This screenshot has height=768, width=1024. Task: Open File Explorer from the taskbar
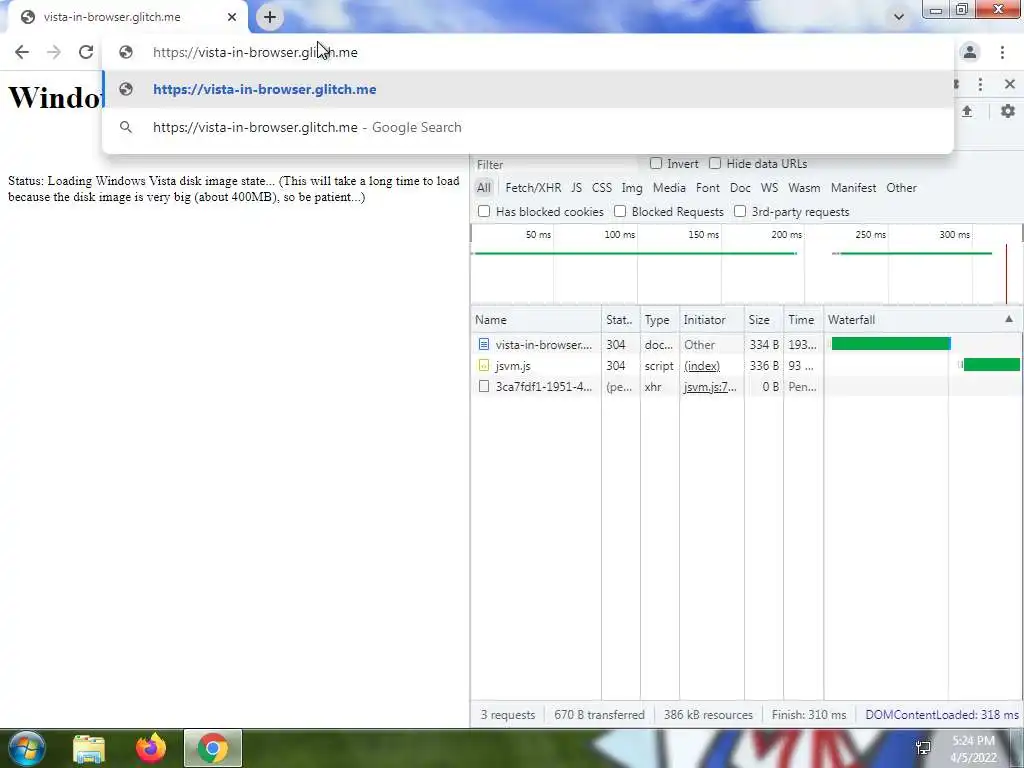pos(89,748)
